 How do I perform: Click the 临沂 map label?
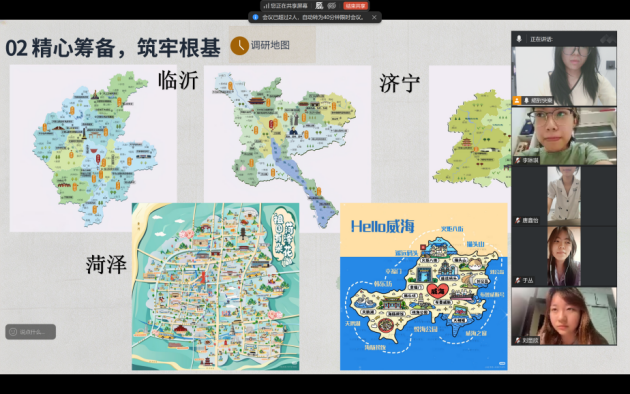pos(178,80)
